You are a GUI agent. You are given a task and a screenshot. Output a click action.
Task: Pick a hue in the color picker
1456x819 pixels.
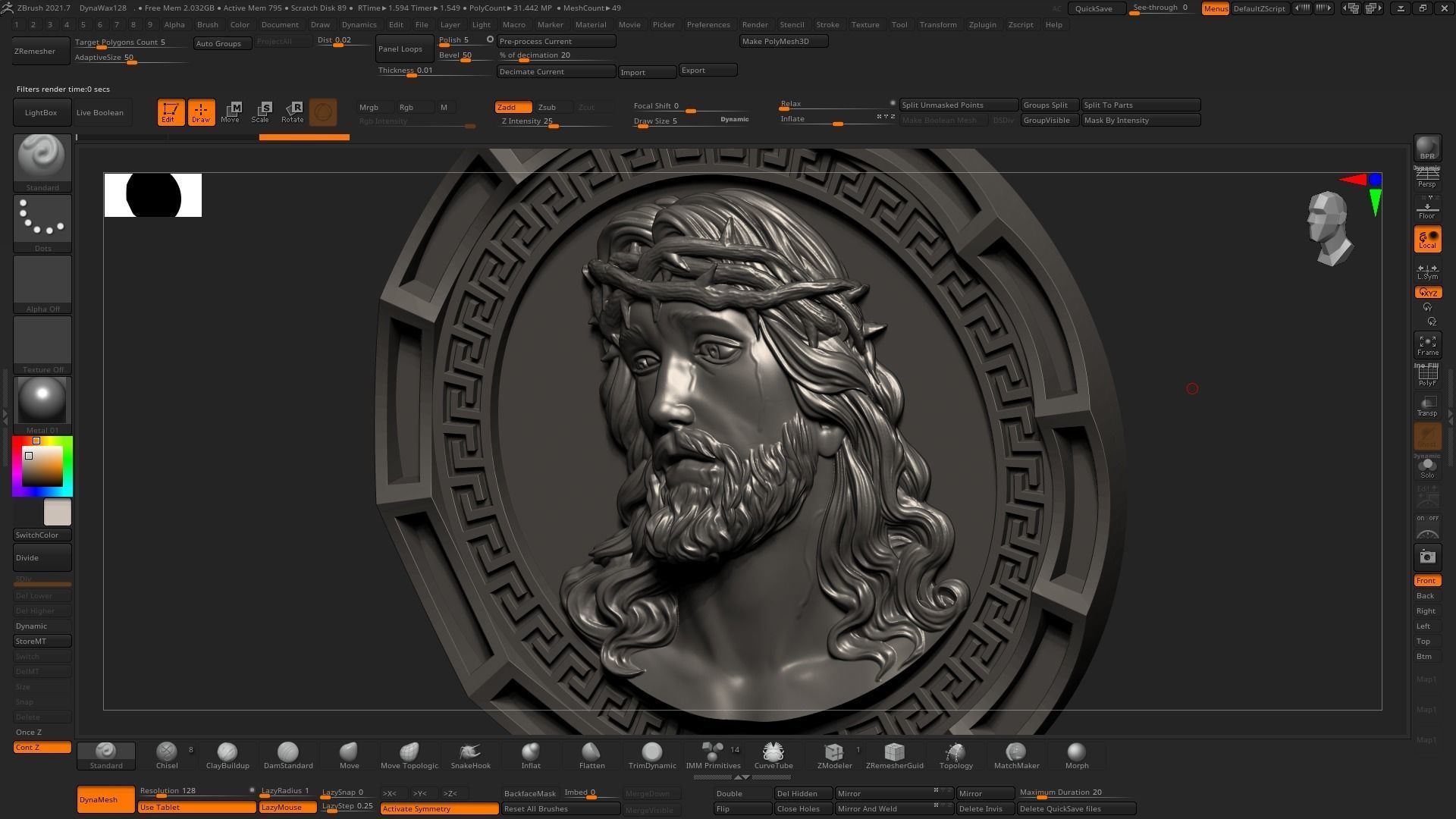click(42, 466)
